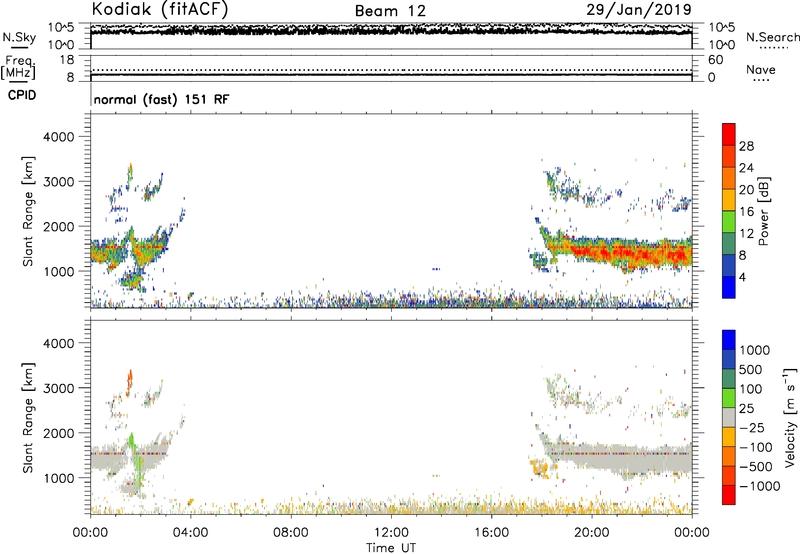The image size is (800, 554).
Task: Click the date '29/Jan/2019'
Action: (x=639, y=9)
